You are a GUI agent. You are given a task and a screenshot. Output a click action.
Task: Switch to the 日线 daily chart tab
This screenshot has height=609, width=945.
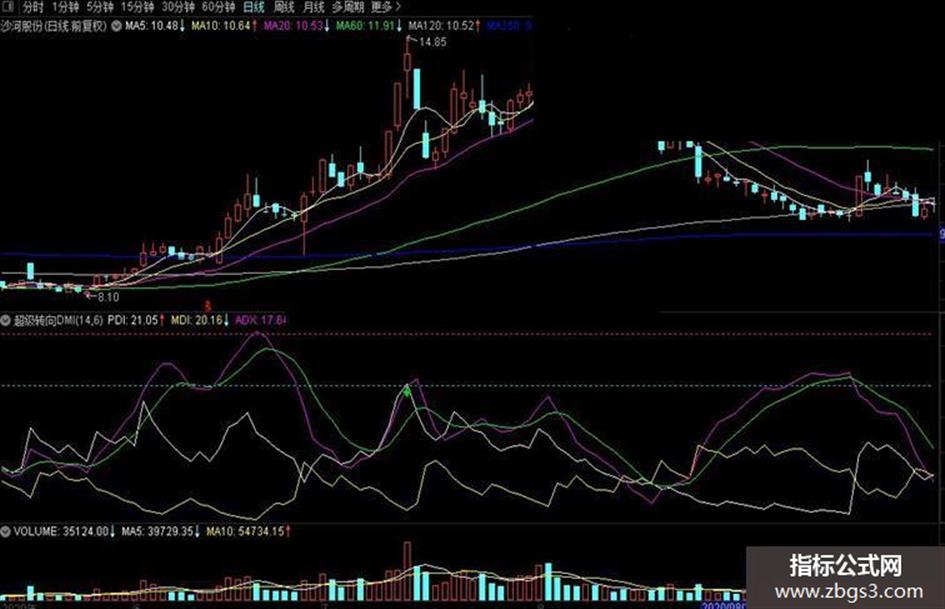(254, 7)
